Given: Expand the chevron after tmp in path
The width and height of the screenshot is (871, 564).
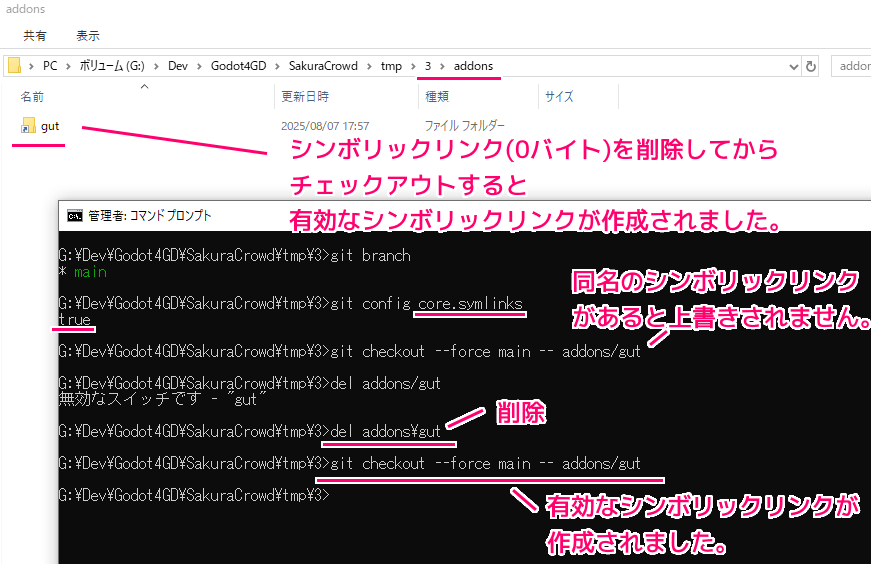Looking at the screenshot, I should pos(412,66).
